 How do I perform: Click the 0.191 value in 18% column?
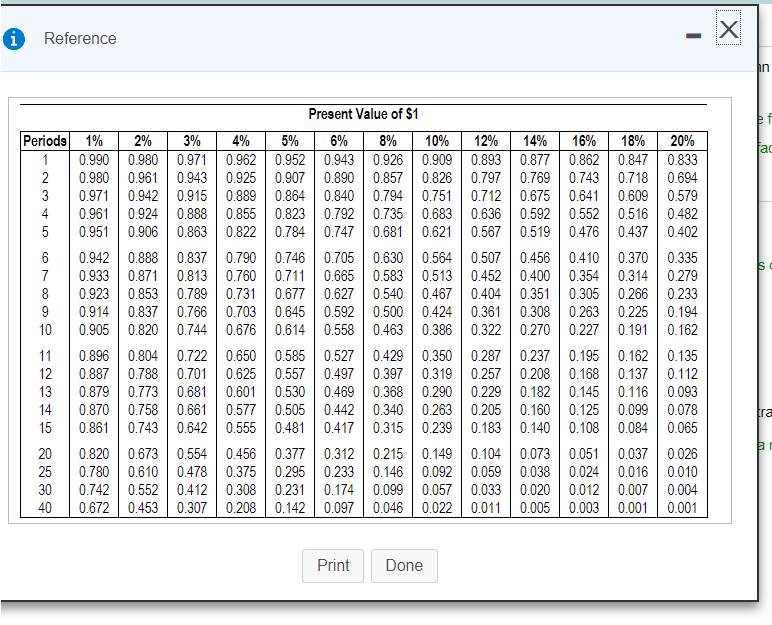coord(633,330)
